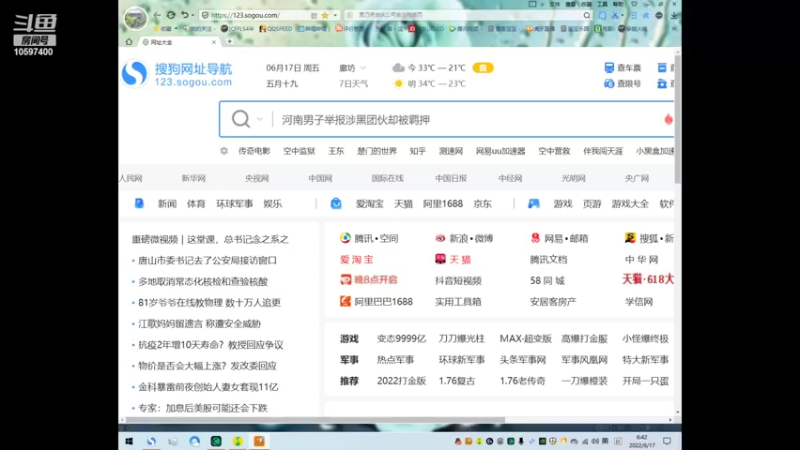Viewport: 800px width, 450px height.
Task: Open dropdown beside the bookmark star
Action: pyautogui.click(x=335, y=15)
